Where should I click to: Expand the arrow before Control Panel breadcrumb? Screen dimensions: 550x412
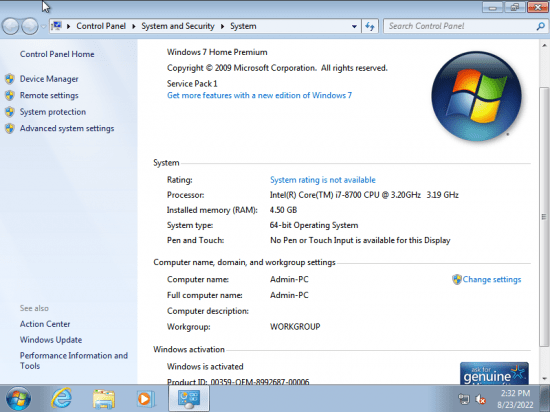[x=69, y=26]
